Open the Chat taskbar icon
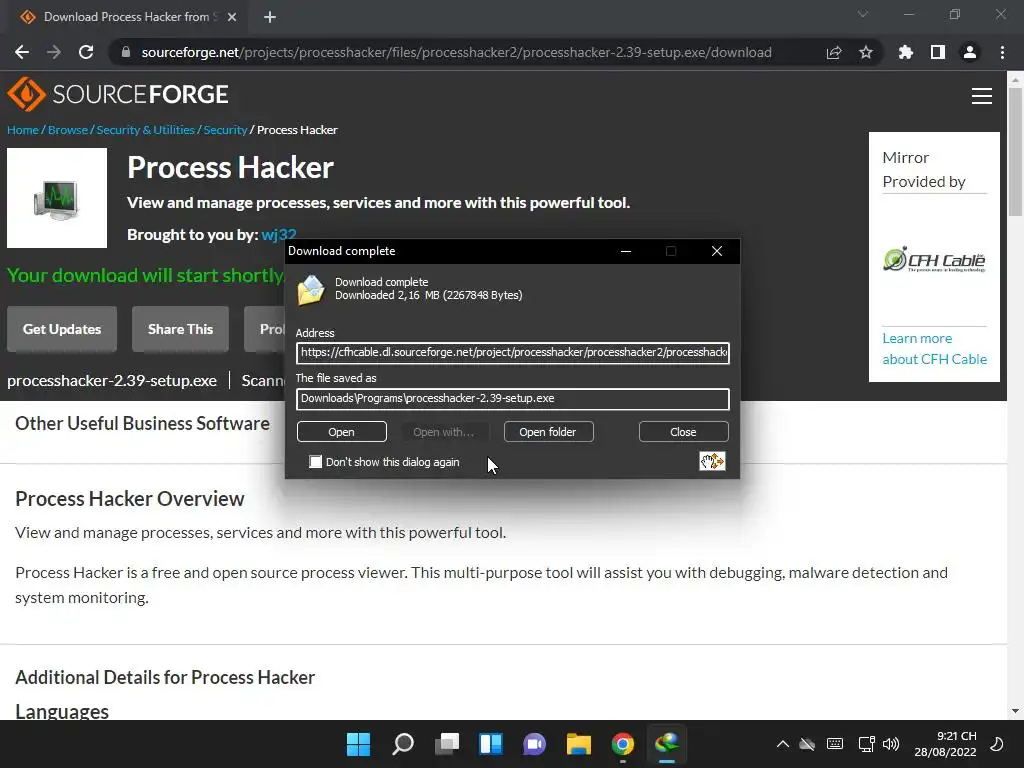The width and height of the screenshot is (1024, 768). 534,744
